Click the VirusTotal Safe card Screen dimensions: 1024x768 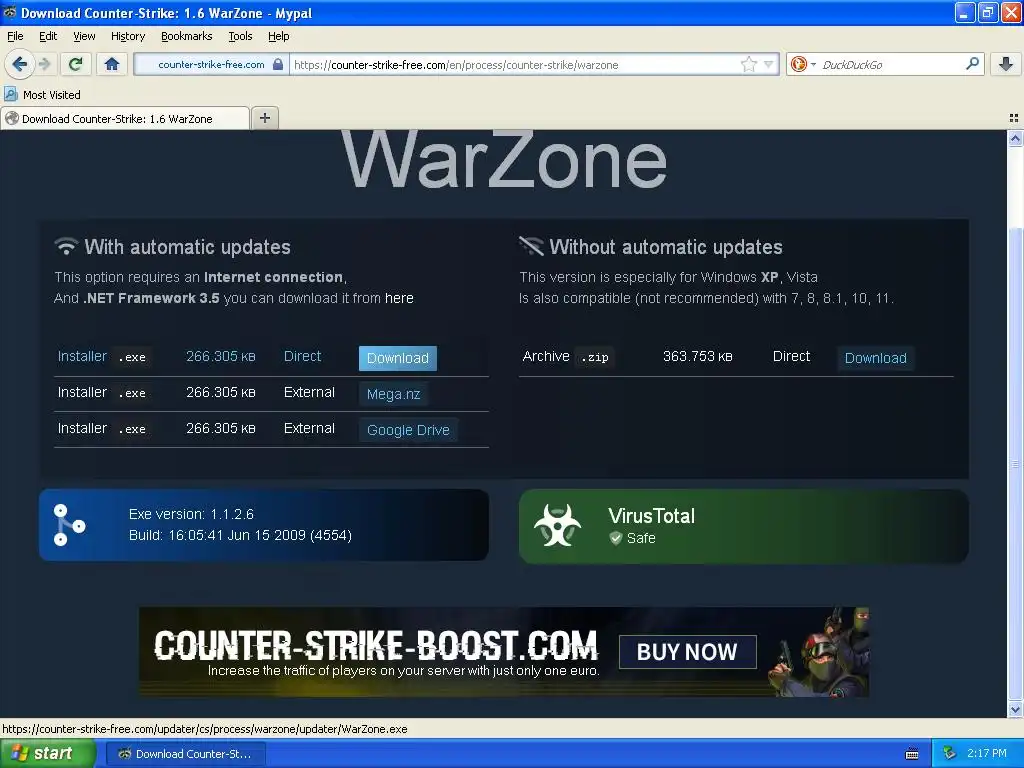tap(743, 526)
